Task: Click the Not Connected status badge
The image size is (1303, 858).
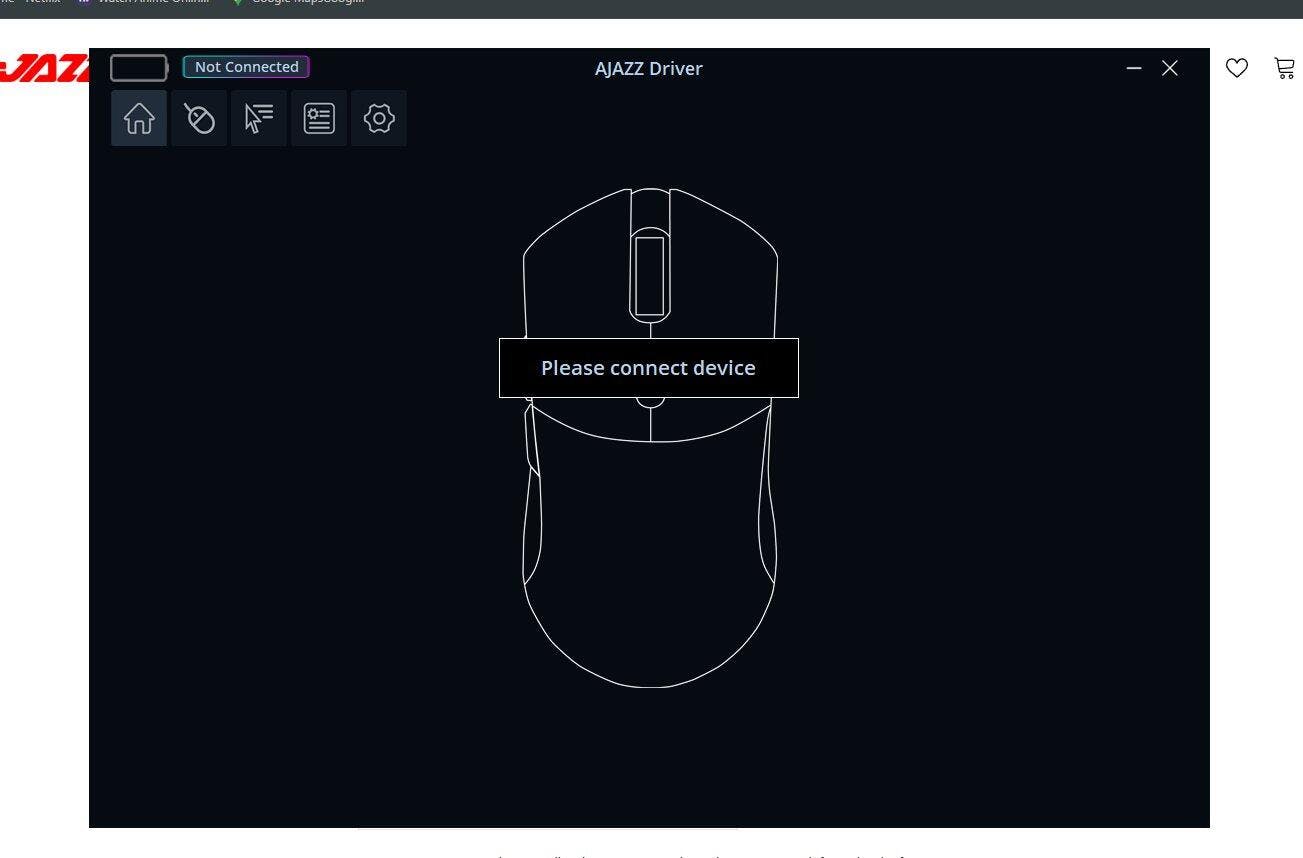Action: [x=246, y=67]
